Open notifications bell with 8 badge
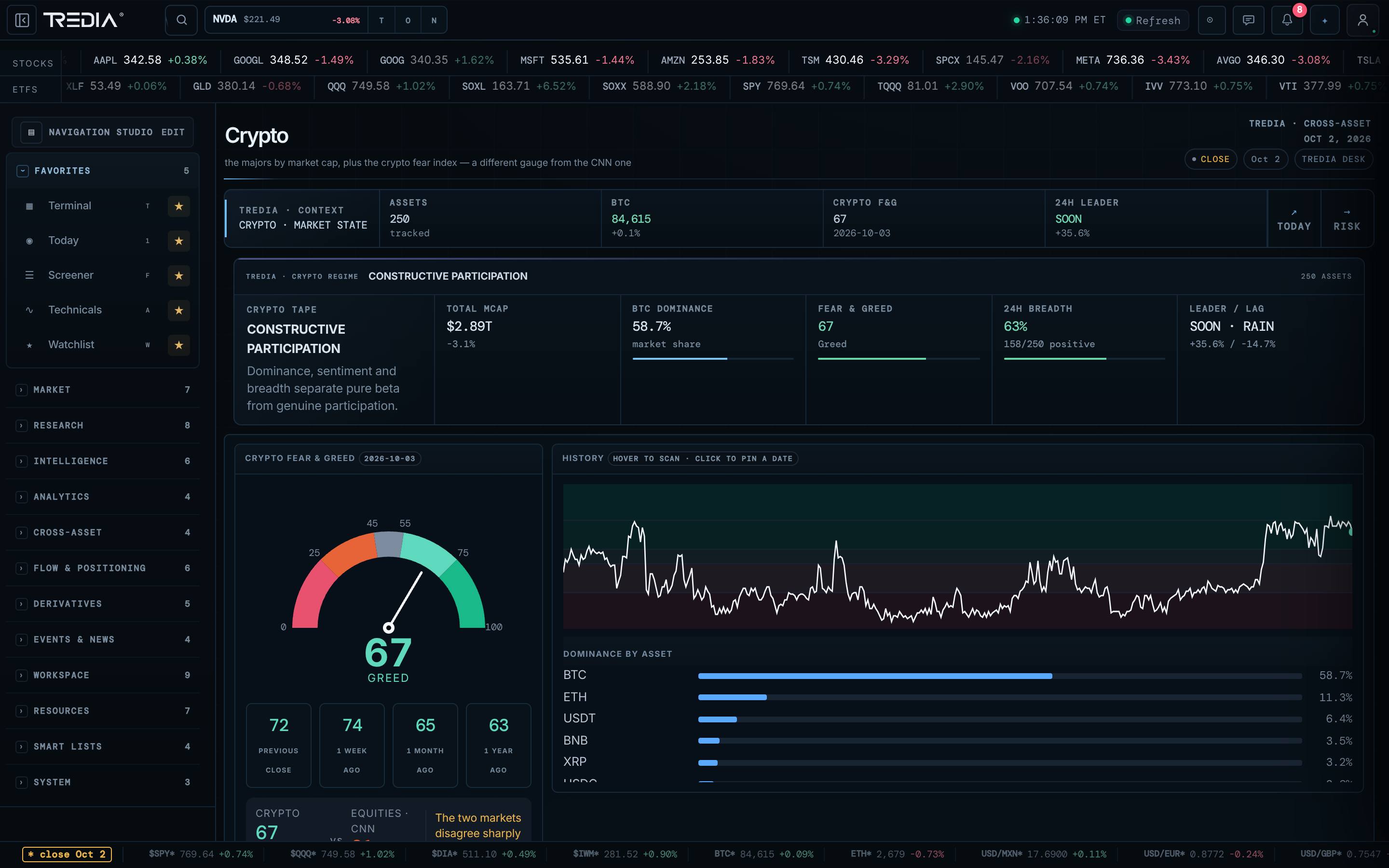 [1287, 20]
